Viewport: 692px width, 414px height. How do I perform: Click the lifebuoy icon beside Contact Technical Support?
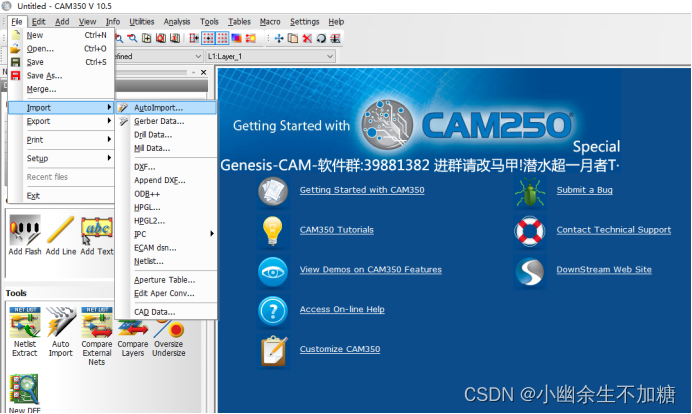(x=530, y=231)
